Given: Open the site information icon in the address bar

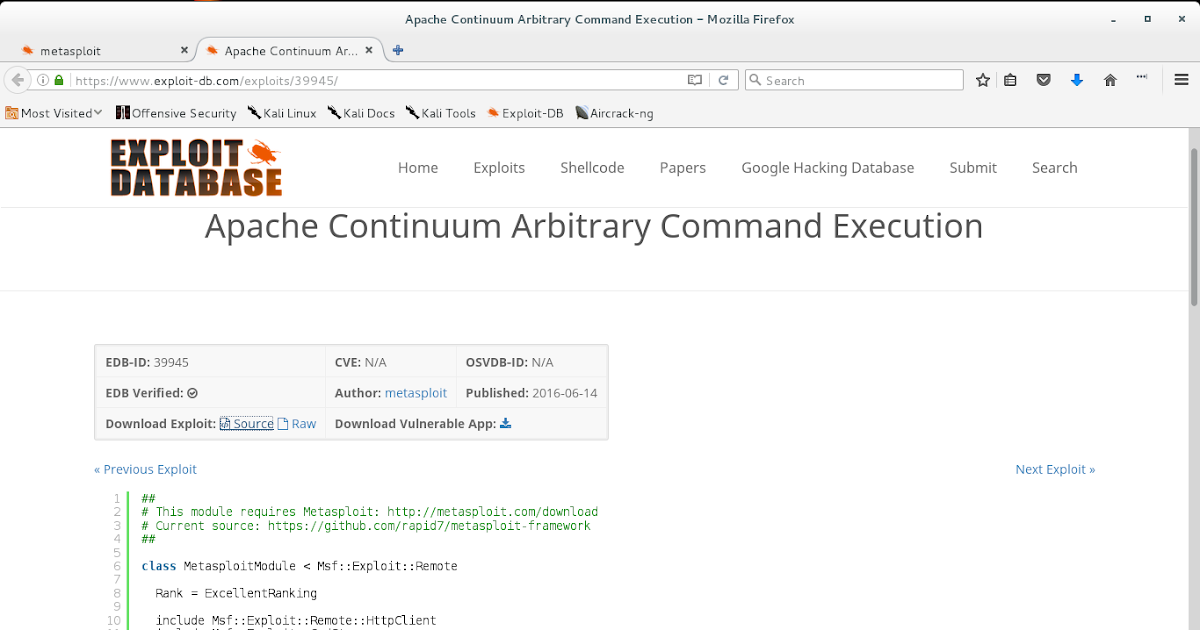Looking at the screenshot, I should pos(43,80).
